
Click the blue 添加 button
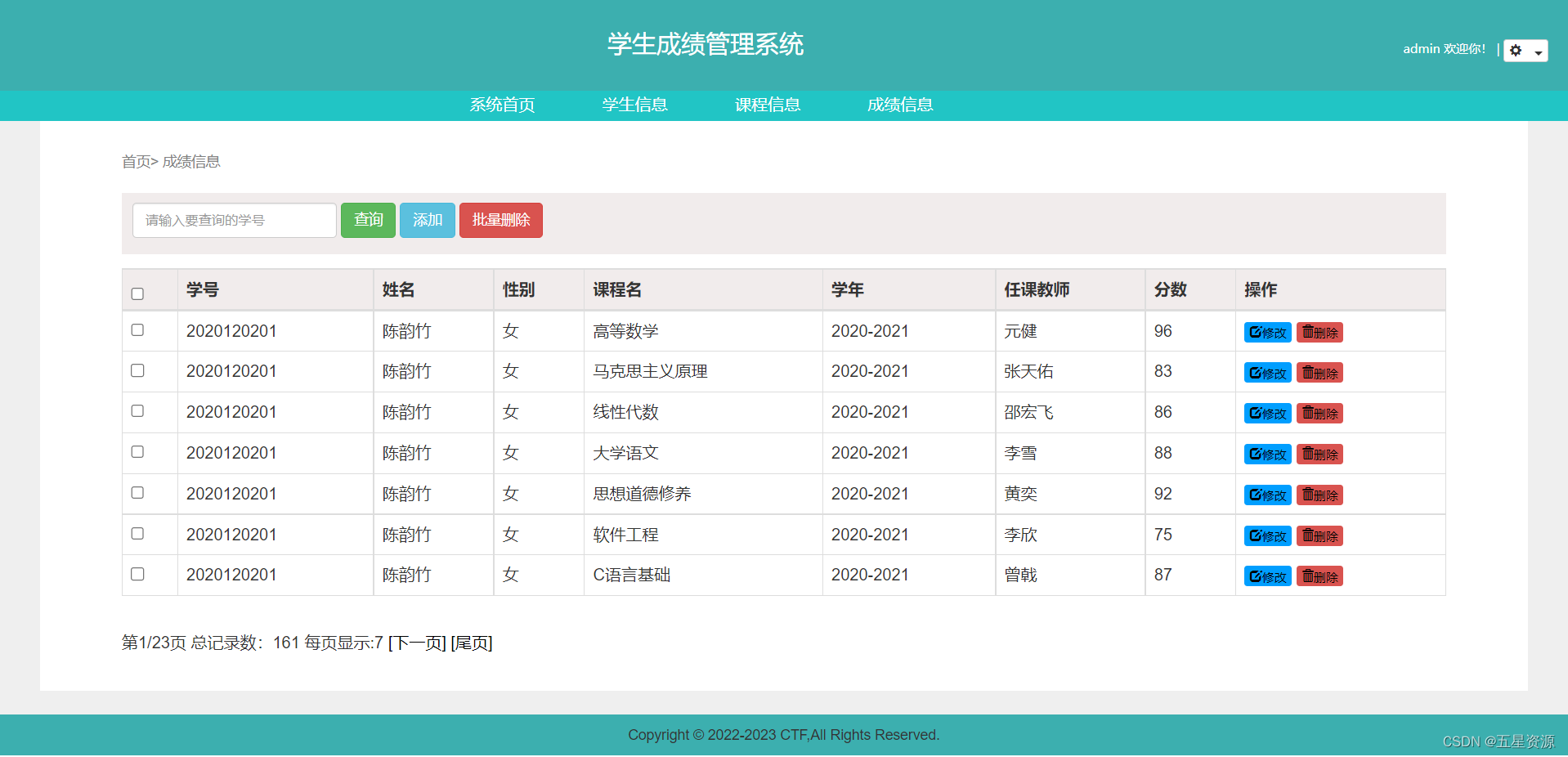click(x=427, y=220)
